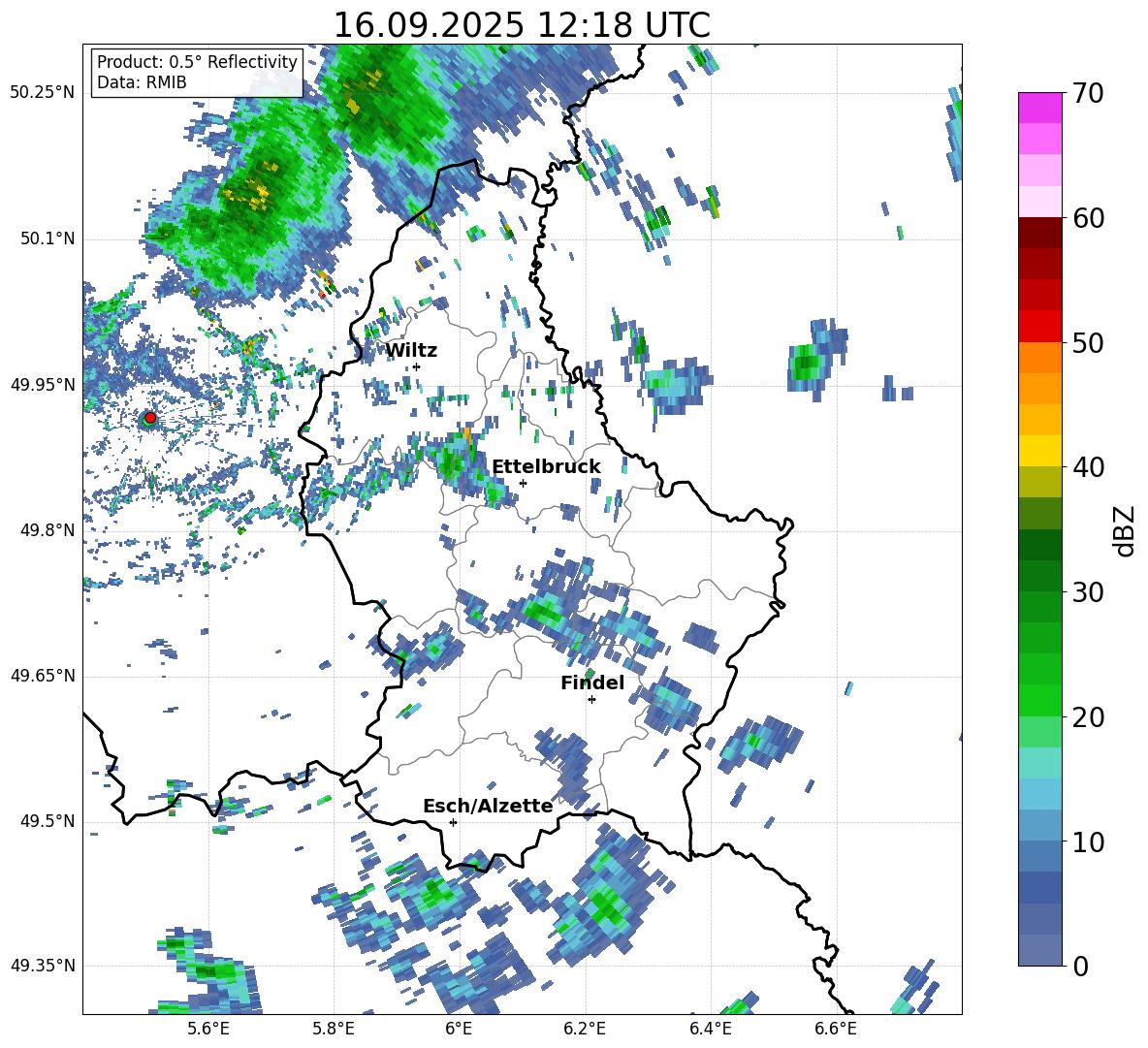The height and width of the screenshot is (1048, 1148).
Task: Click the 6°E longitude label
Action: pos(459,1030)
